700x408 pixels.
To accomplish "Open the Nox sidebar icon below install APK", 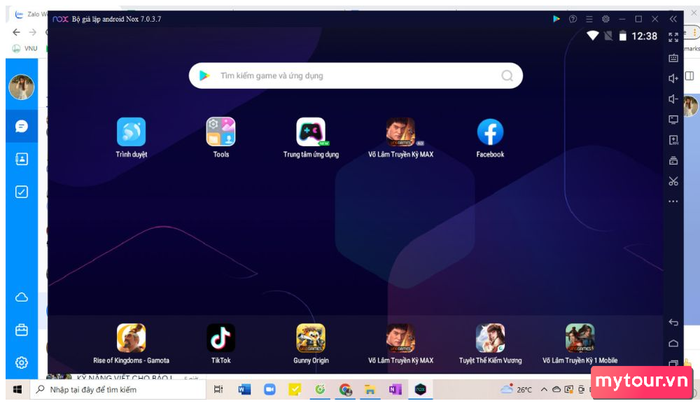I will click(x=673, y=161).
